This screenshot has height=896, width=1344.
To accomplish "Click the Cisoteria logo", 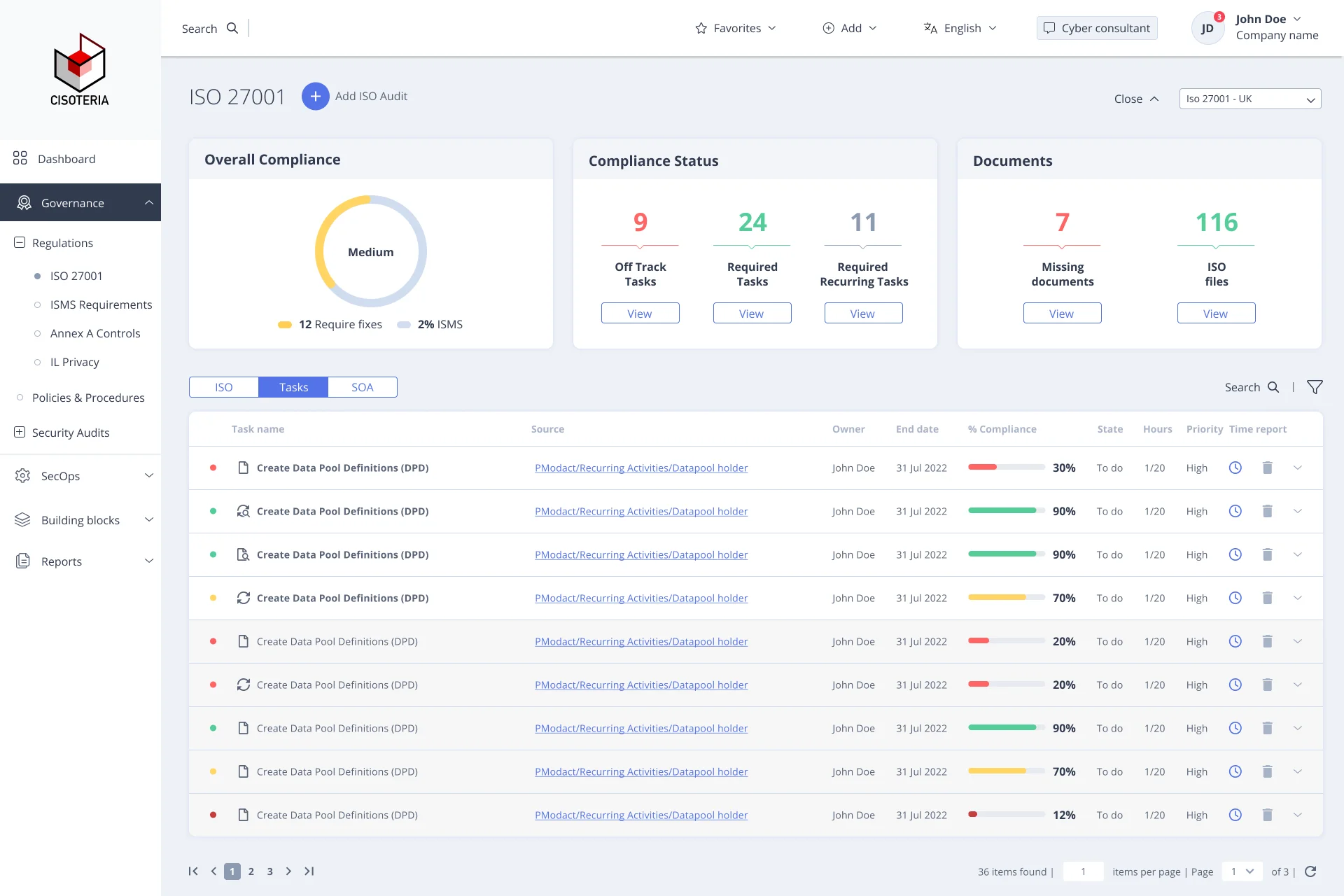I will [80, 70].
